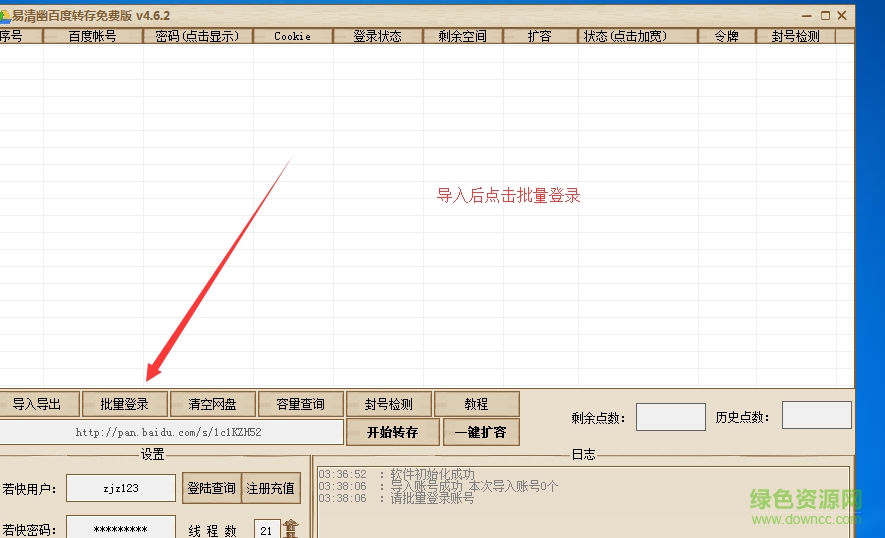Viewport: 885px width, 538px height.
Task: Click the Cookie column header
Action: (292, 36)
